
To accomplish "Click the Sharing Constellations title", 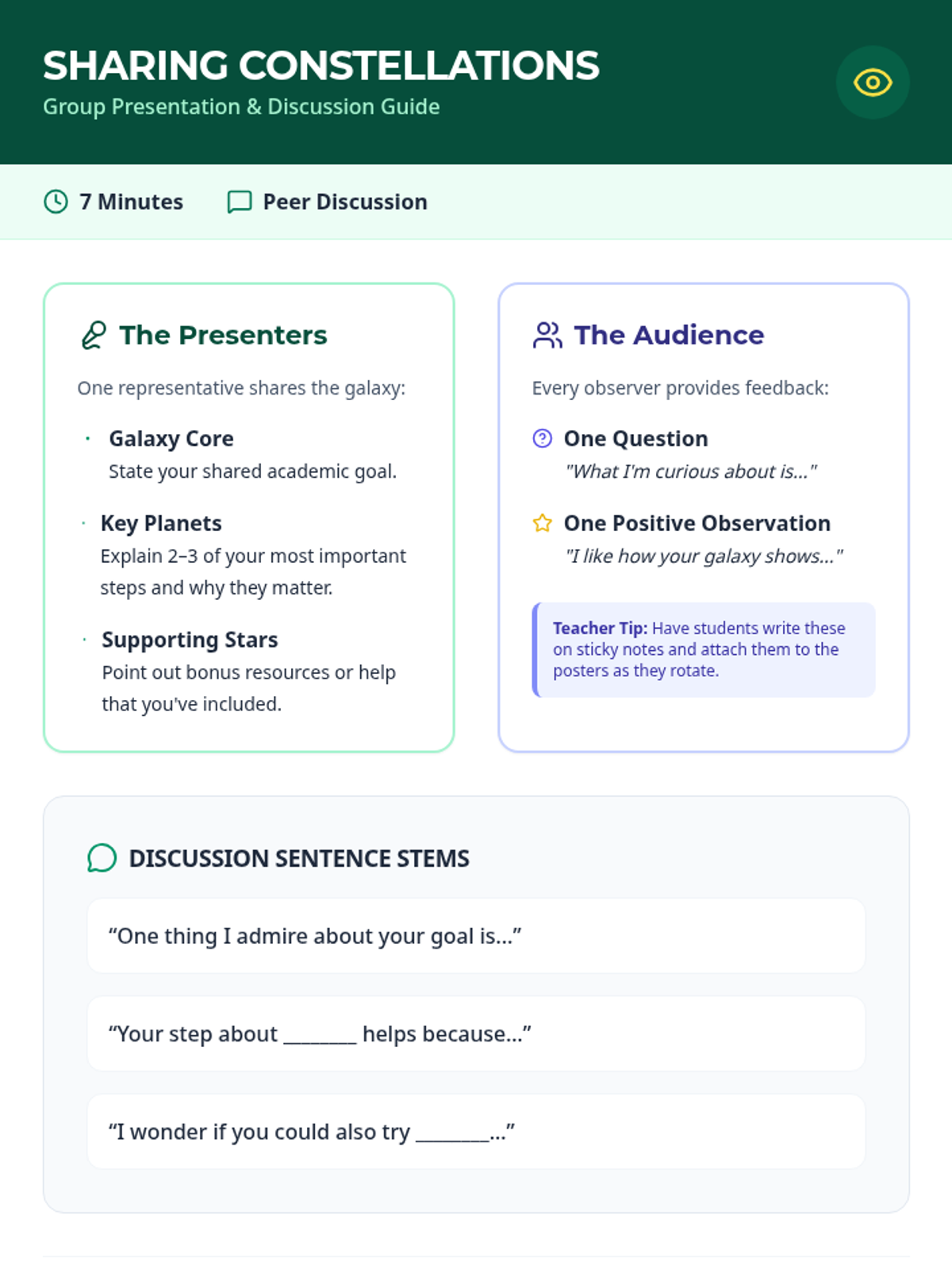I will click(x=321, y=66).
